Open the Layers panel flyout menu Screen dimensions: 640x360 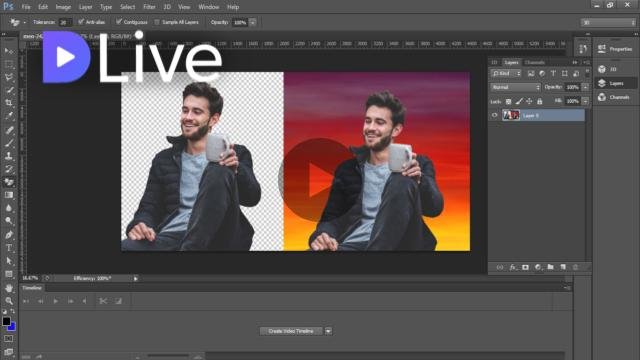[x=587, y=62]
